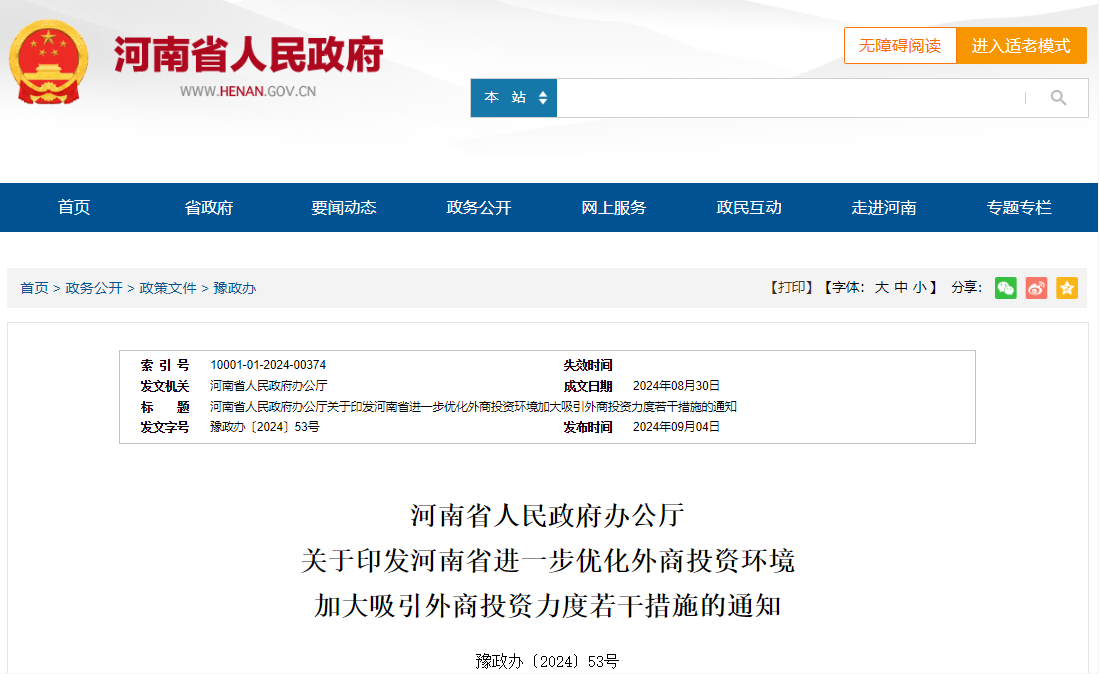Open 政务公开 in main navigation
This screenshot has width=1099, height=674.
tap(479, 208)
